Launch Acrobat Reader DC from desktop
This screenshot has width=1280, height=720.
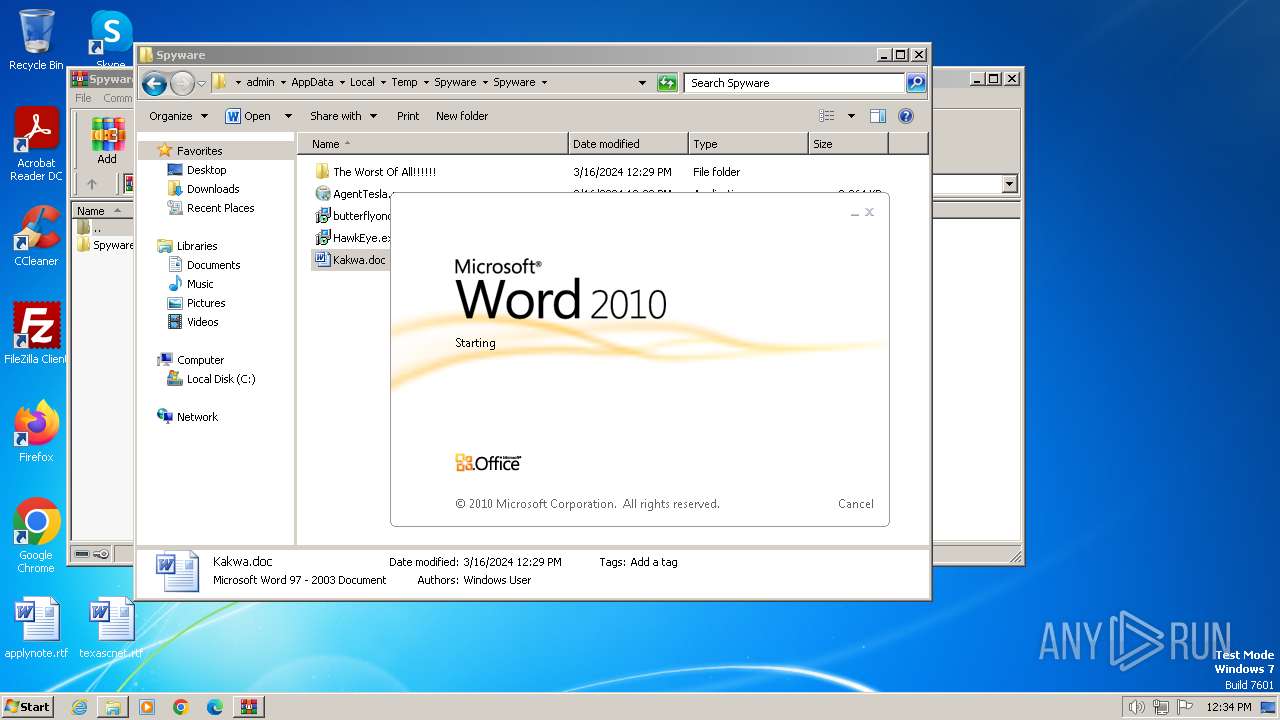coord(36,145)
